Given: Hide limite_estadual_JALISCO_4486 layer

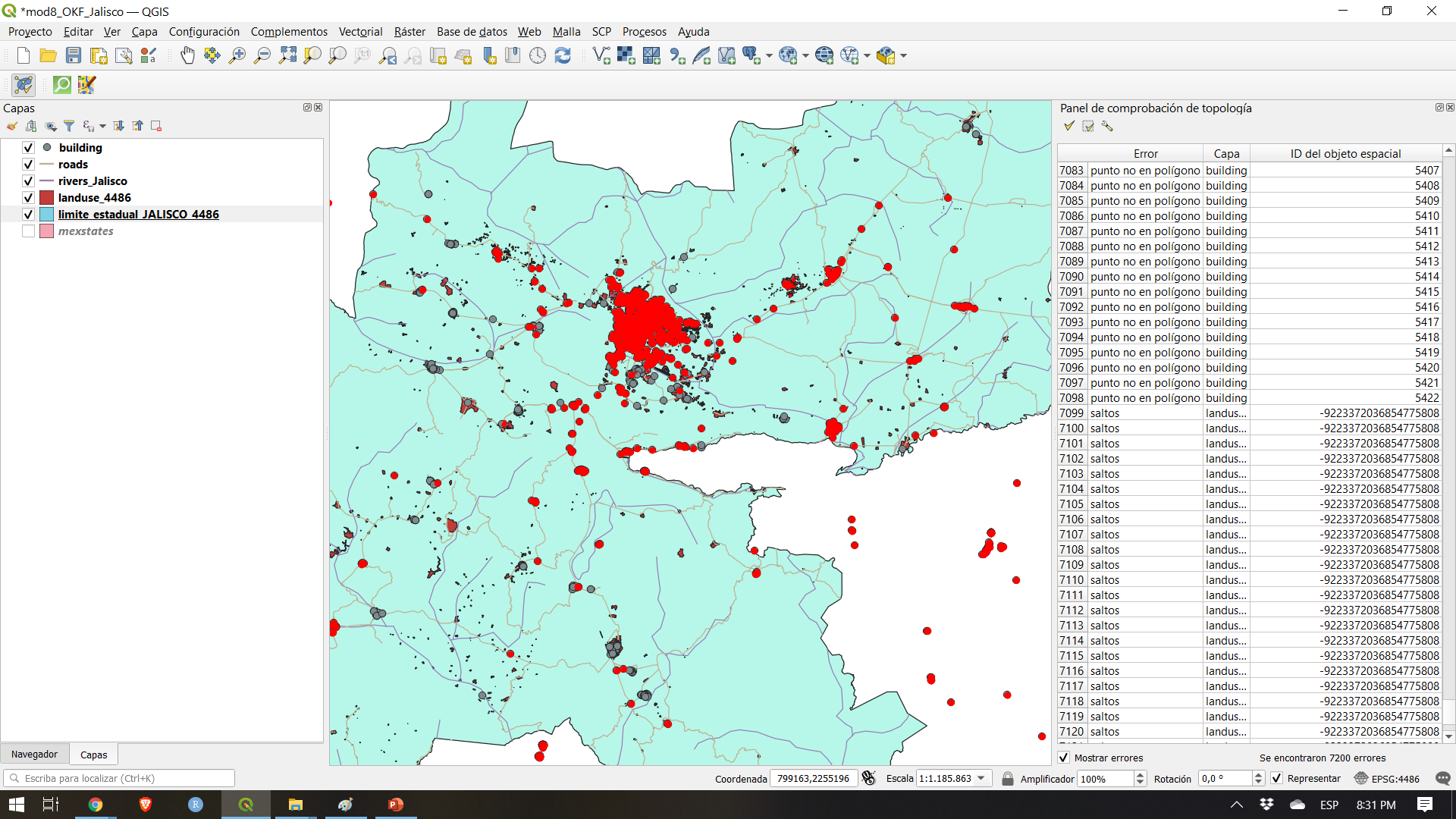Looking at the screenshot, I should click(28, 215).
